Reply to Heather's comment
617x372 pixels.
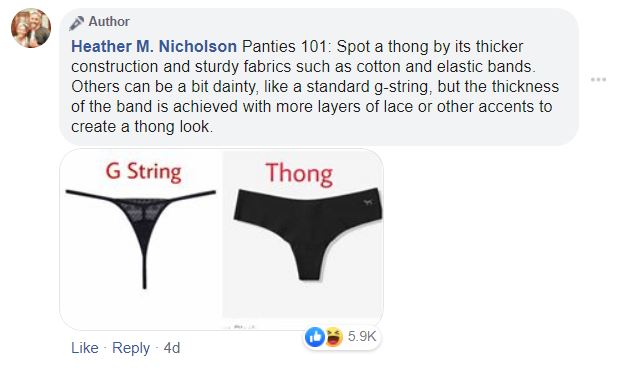click(x=131, y=348)
